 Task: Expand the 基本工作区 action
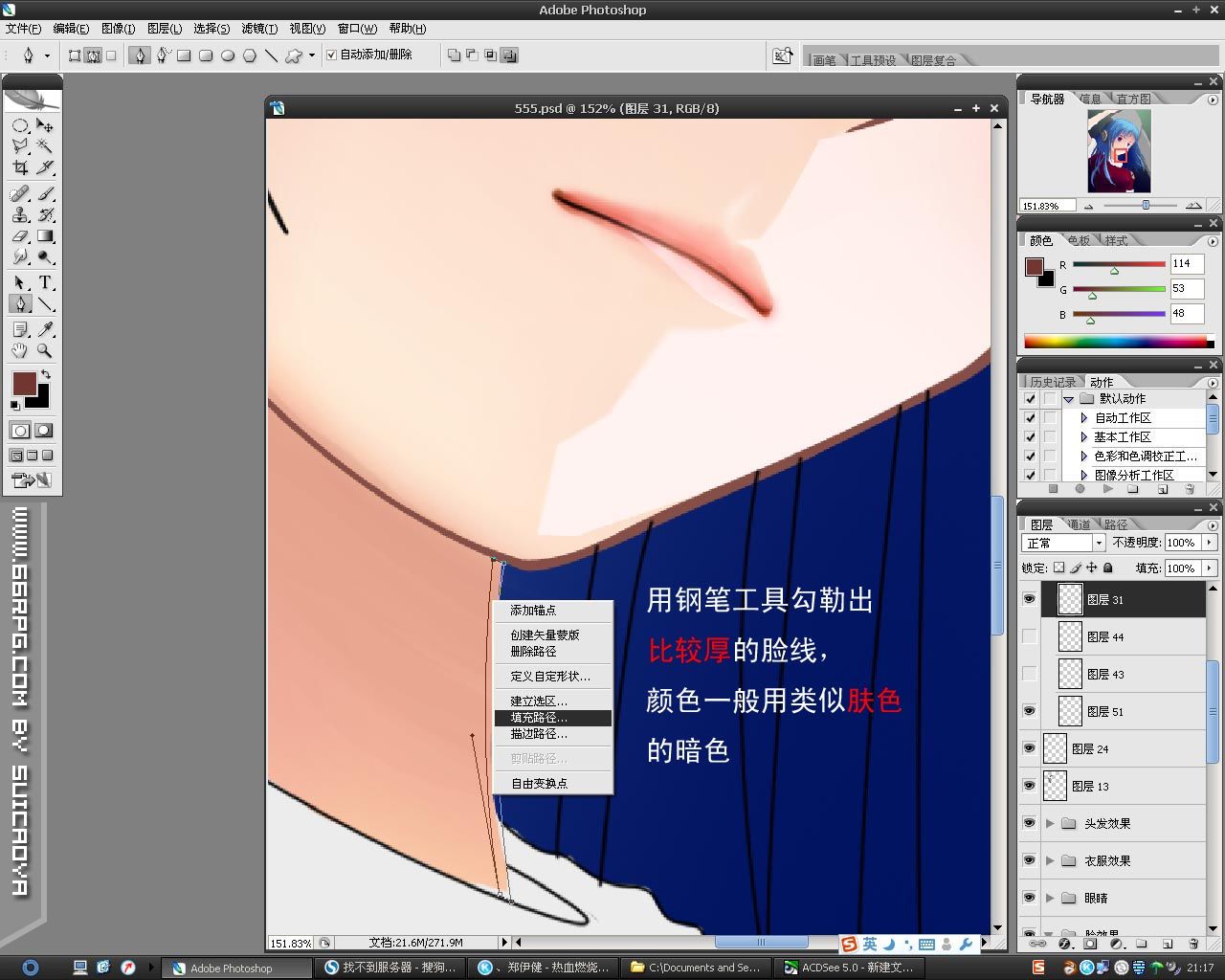pos(1083,436)
